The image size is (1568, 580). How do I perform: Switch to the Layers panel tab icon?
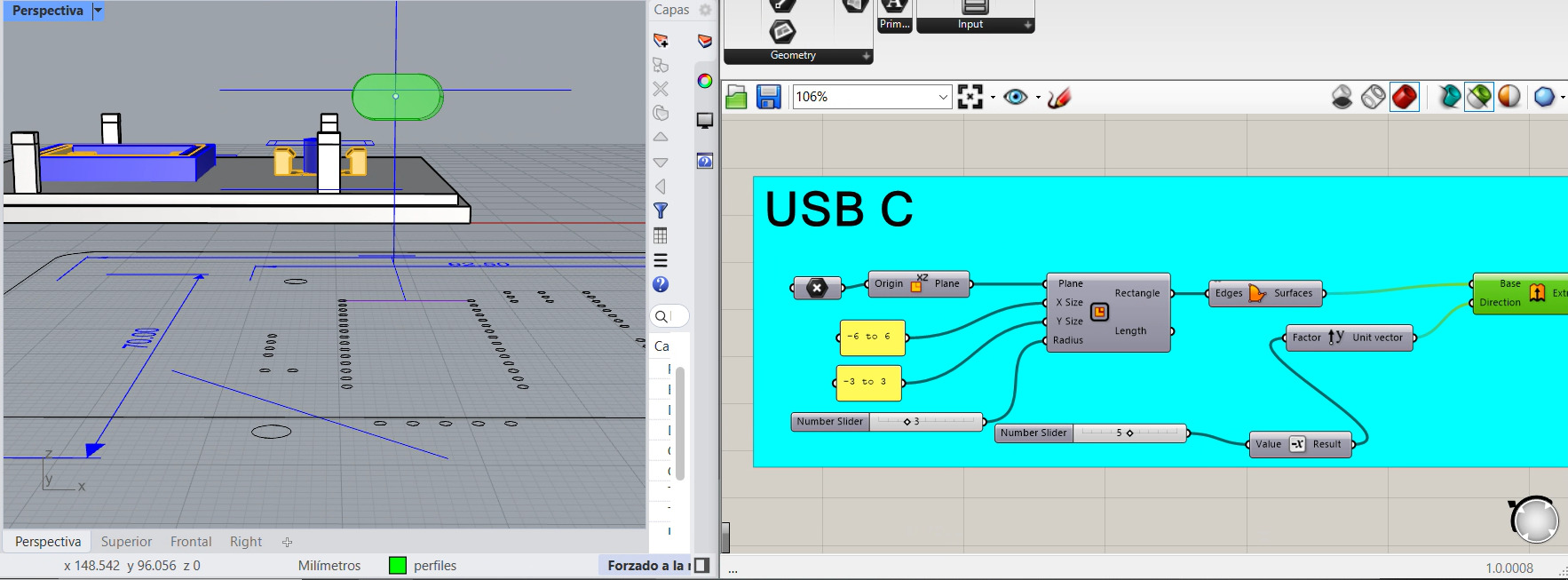(x=705, y=41)
